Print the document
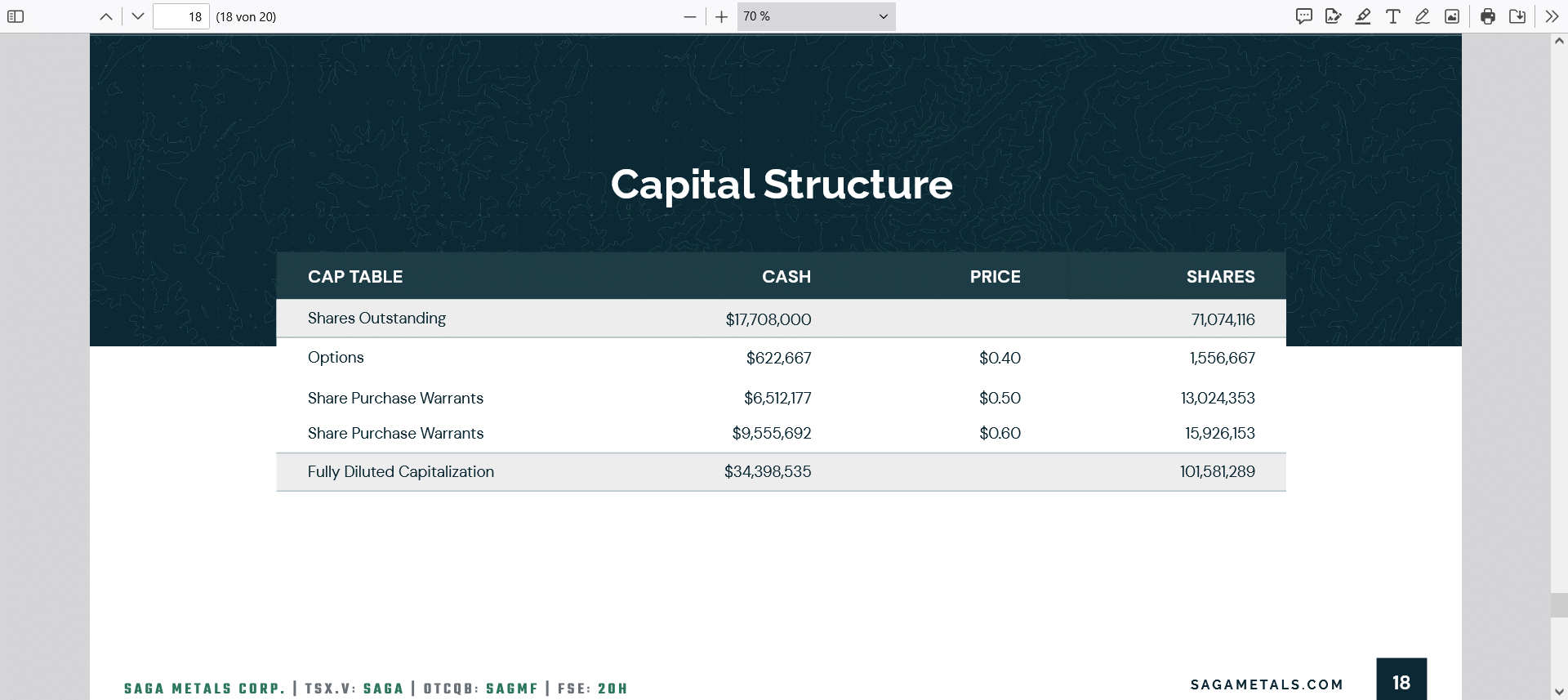This screenshot has height=700, width=1568. pos(1488,16)
